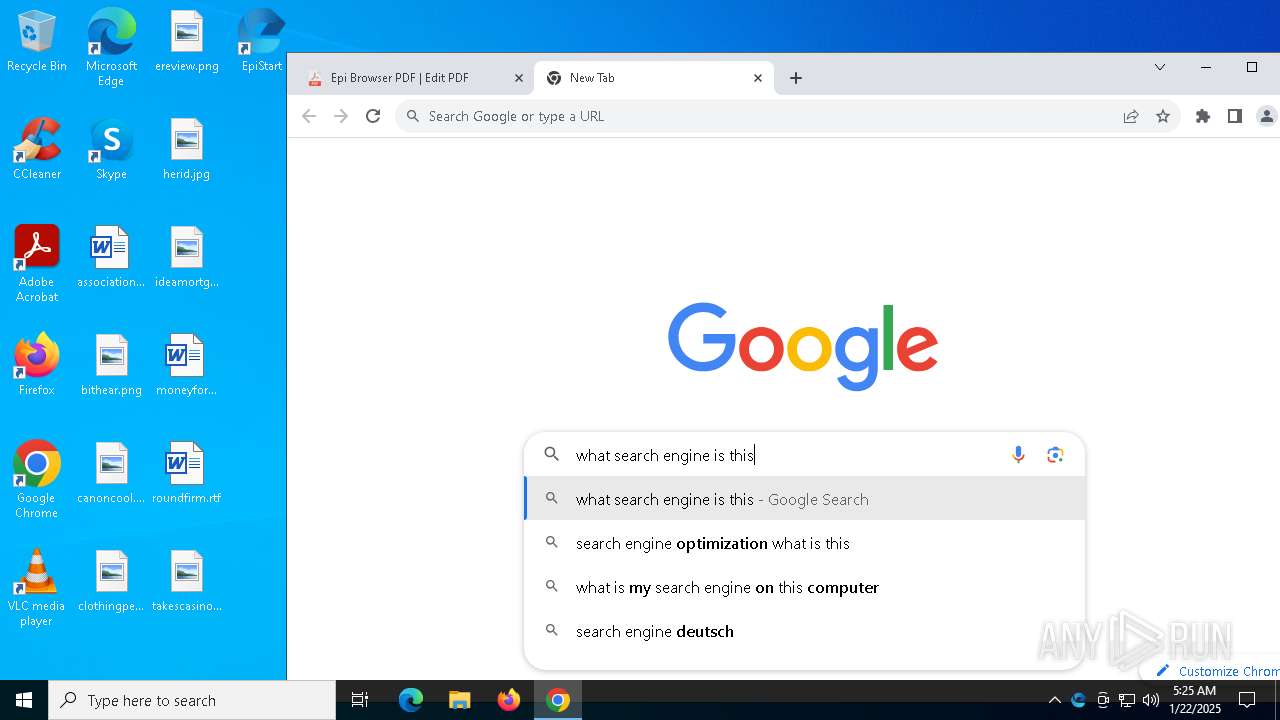
Task: Switch to Chrome taskbar button
Action: pyautogui.click(x=558, y=700)
